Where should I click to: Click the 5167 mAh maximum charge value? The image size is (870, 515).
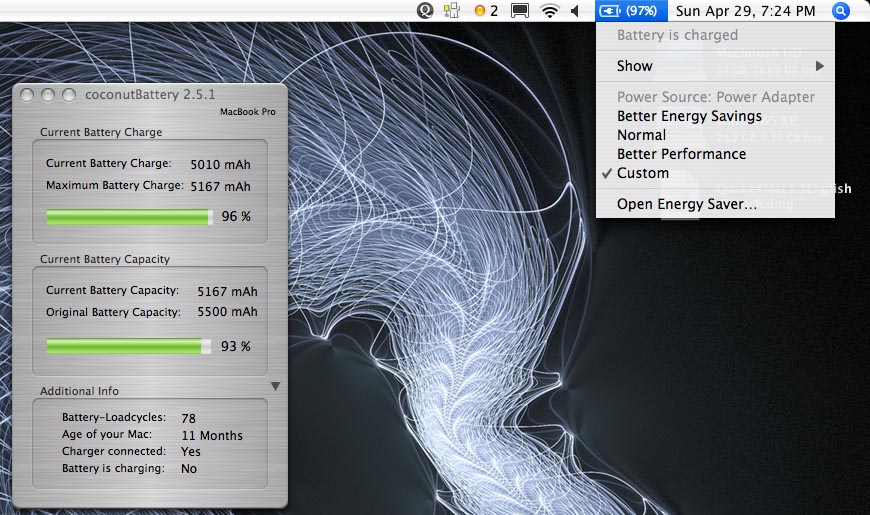click(x=220, y=186)
